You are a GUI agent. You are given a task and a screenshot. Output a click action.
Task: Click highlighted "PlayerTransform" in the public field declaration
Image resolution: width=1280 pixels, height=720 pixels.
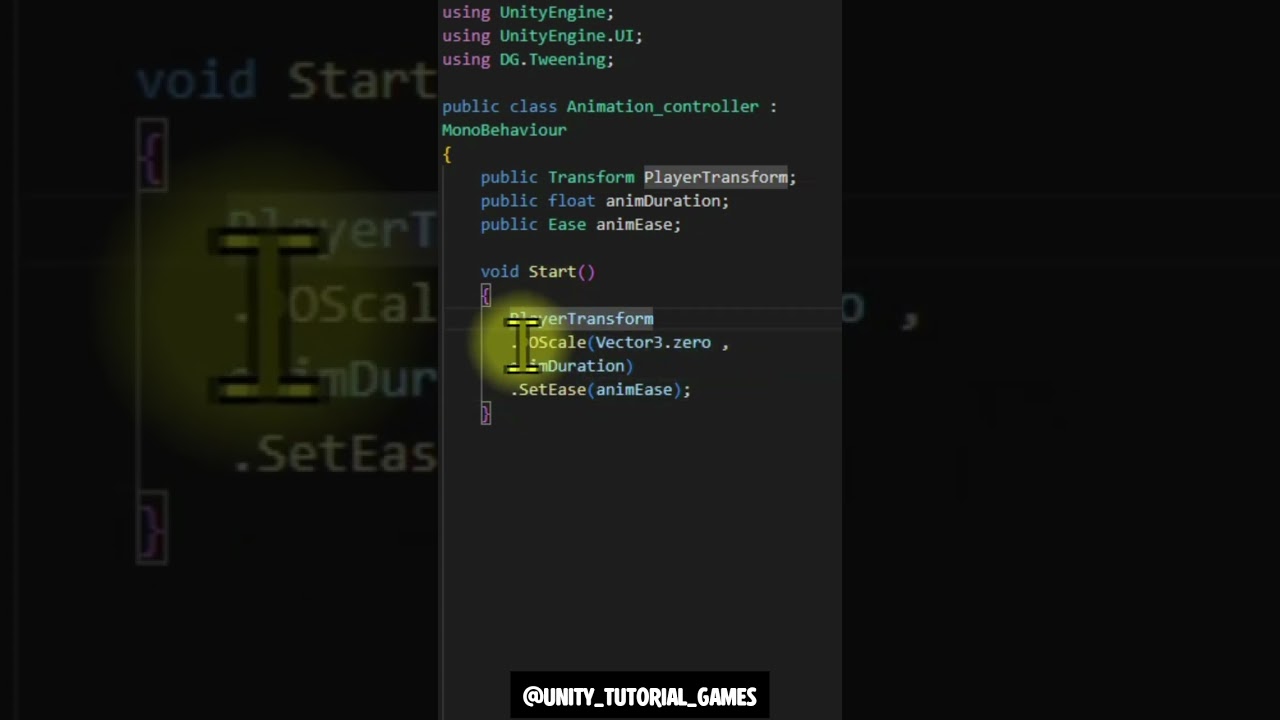(x=715, y=177)
